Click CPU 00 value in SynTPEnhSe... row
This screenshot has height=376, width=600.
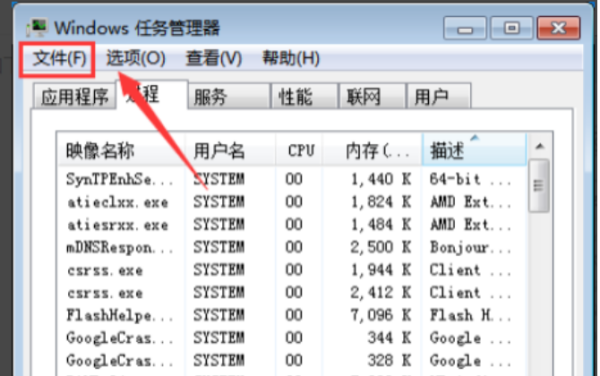(x=294, y=179)
